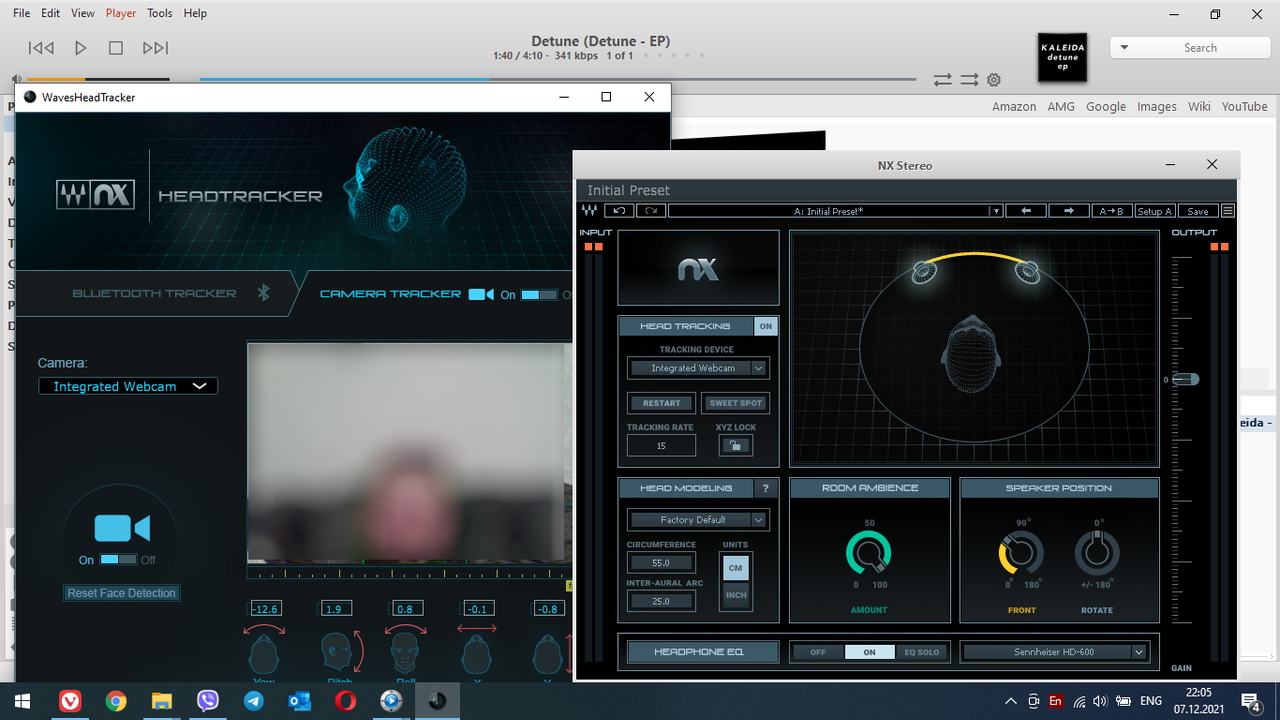Click the Inter-Aural Arc 25.0 field
Viewport: 1280px width, 720px height.
click(661, 601)
